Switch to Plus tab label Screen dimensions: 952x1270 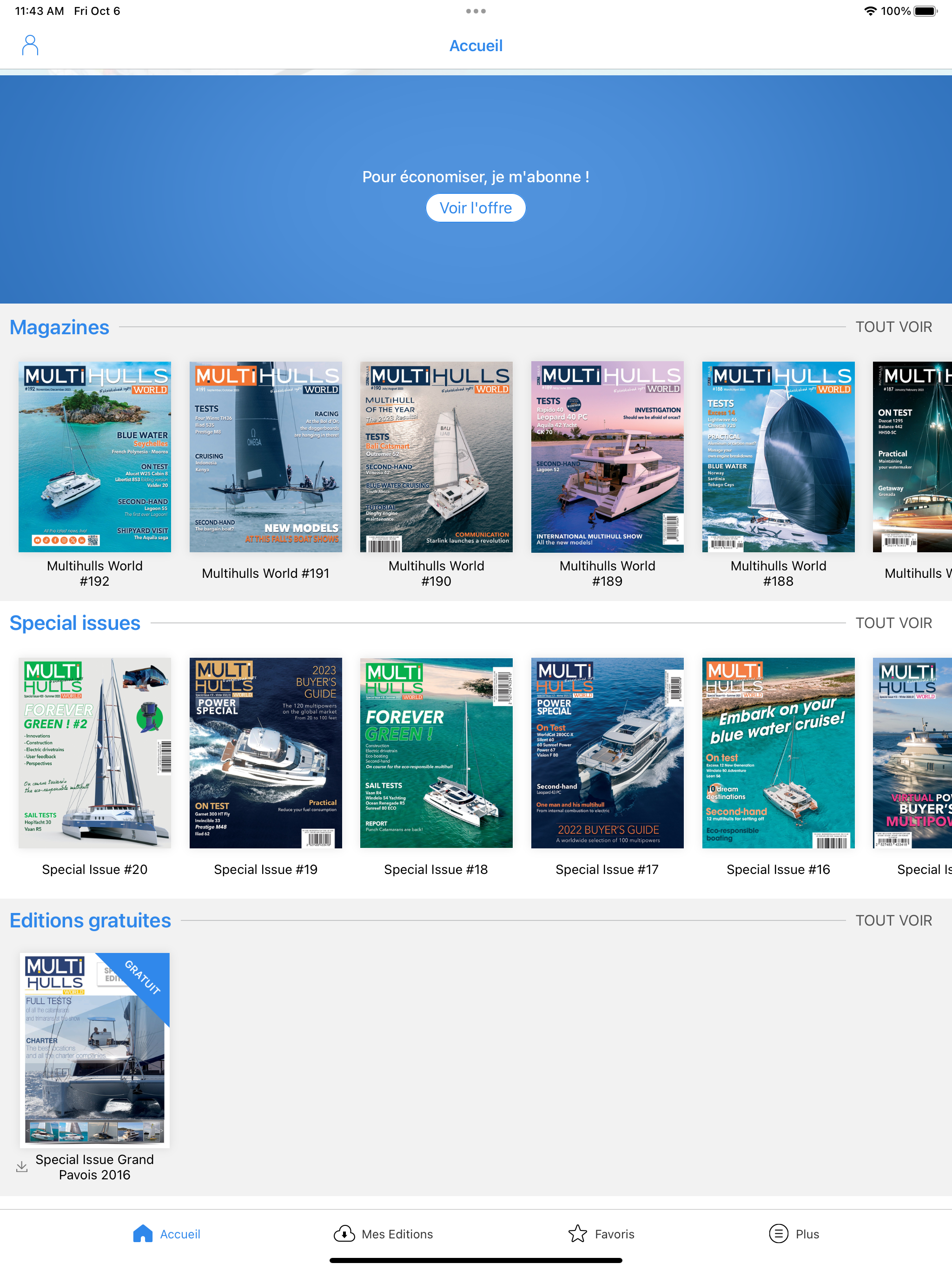(807, 1234)
